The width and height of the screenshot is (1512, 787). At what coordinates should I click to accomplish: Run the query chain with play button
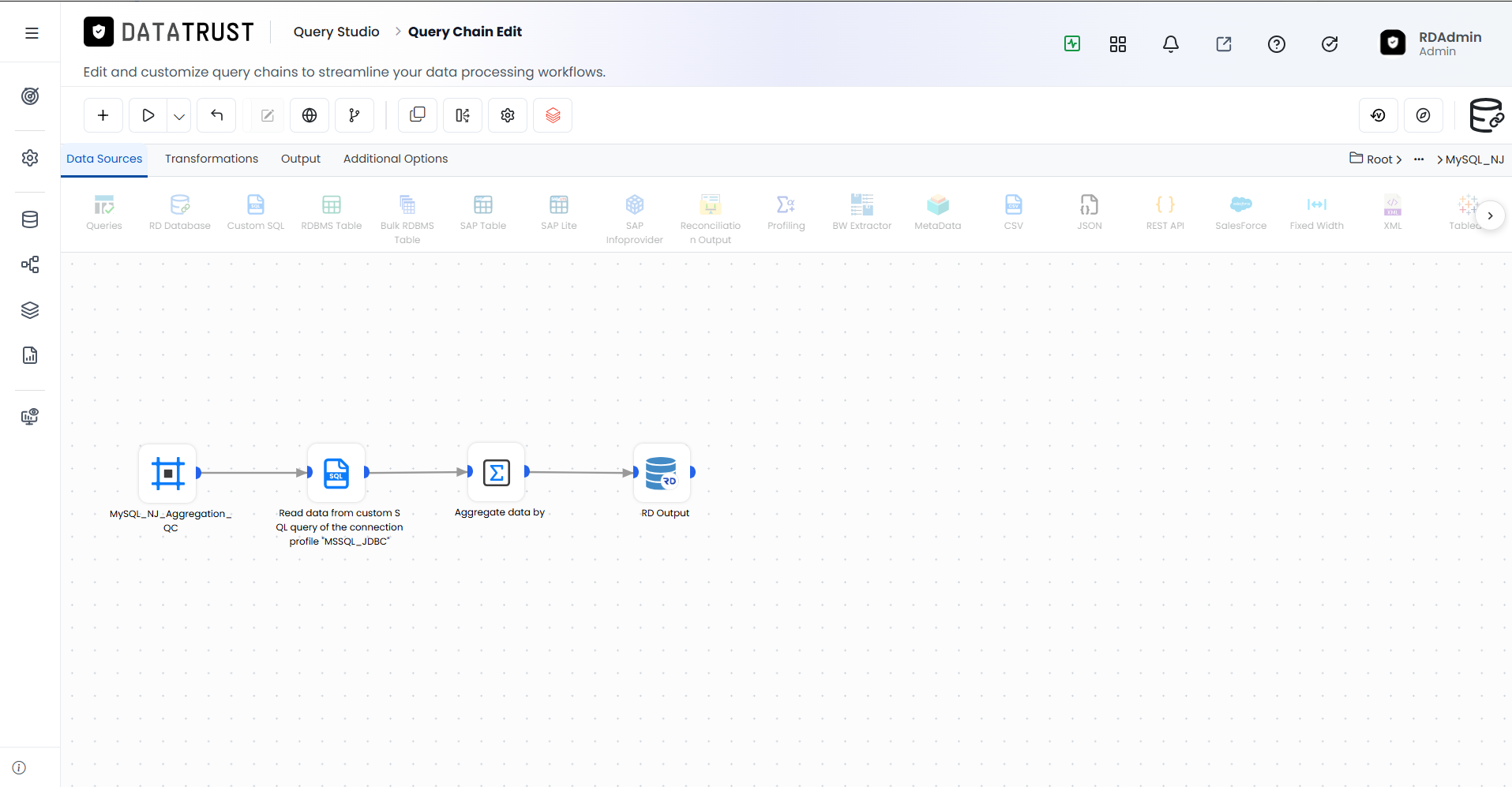[148, 115]
